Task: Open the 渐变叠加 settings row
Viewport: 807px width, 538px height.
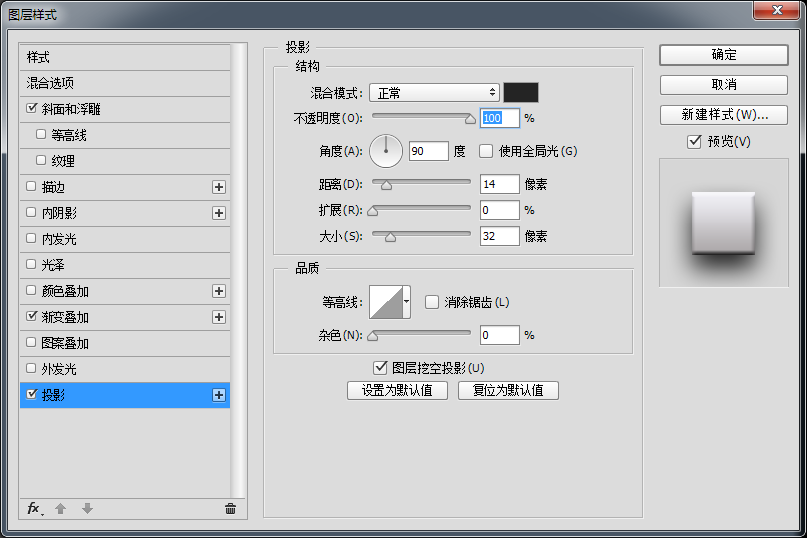Action: 125,317
